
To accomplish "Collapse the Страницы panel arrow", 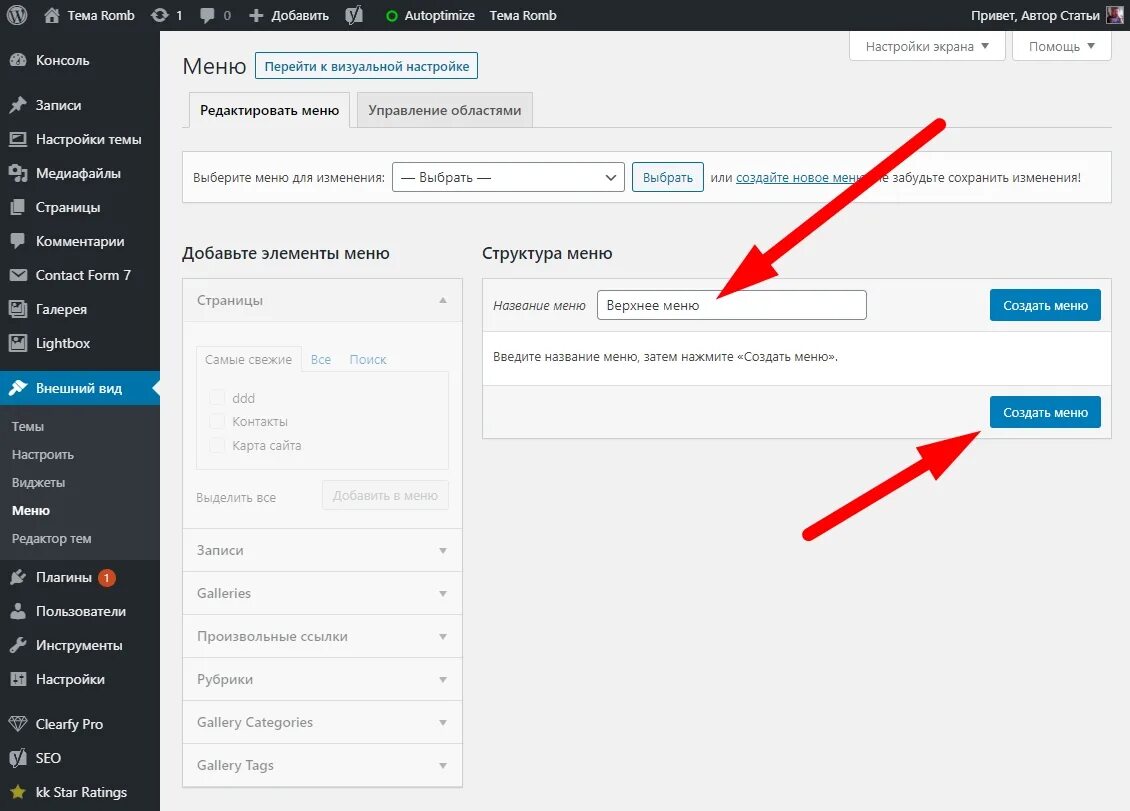I will point(443,300).
